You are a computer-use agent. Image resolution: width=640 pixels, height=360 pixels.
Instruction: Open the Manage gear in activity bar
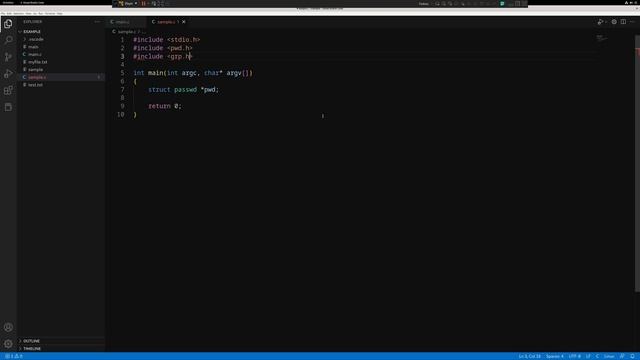click(8, 344)
